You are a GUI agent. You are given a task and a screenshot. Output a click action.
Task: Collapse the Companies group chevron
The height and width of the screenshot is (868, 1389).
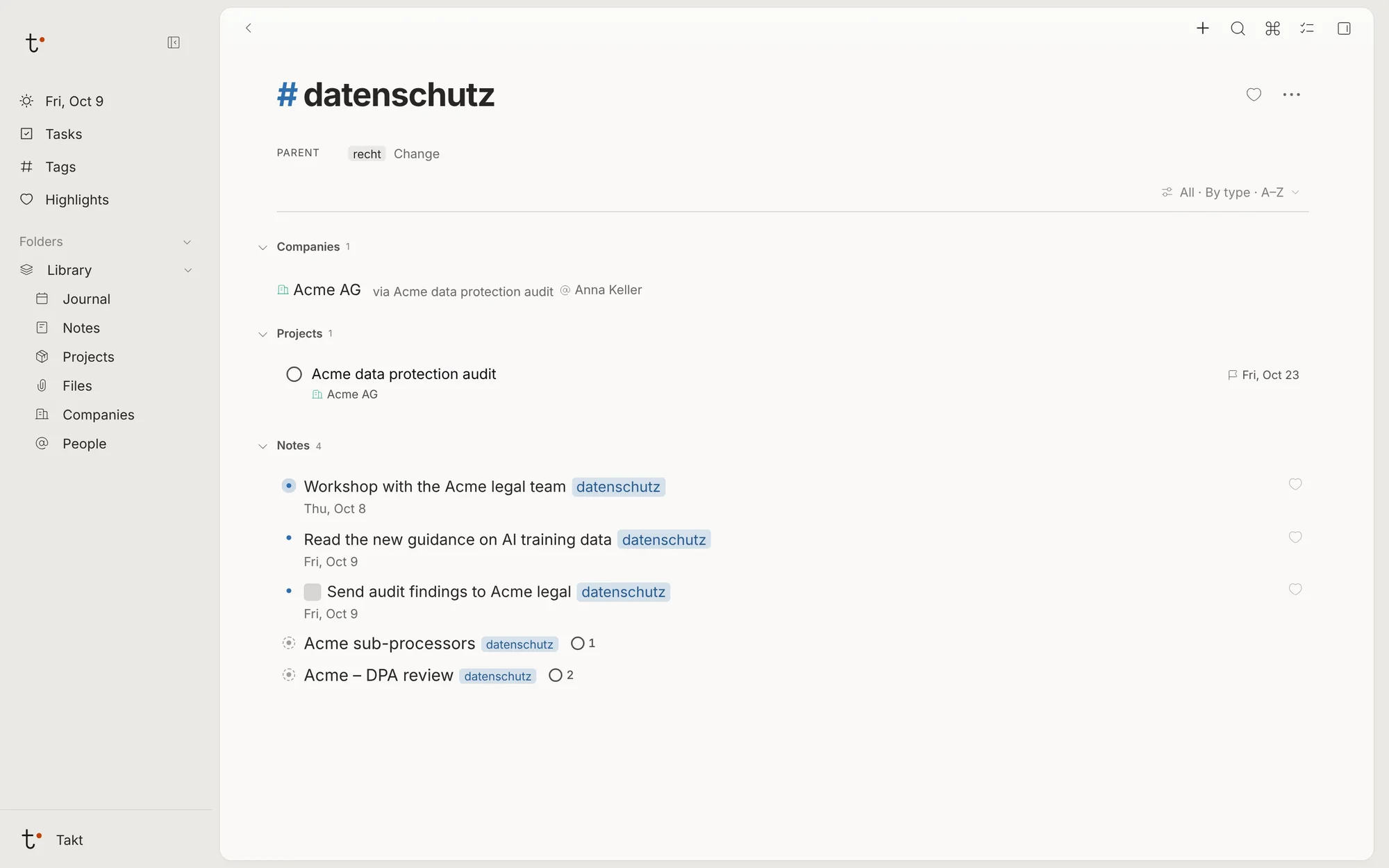[x=263, y=248]
